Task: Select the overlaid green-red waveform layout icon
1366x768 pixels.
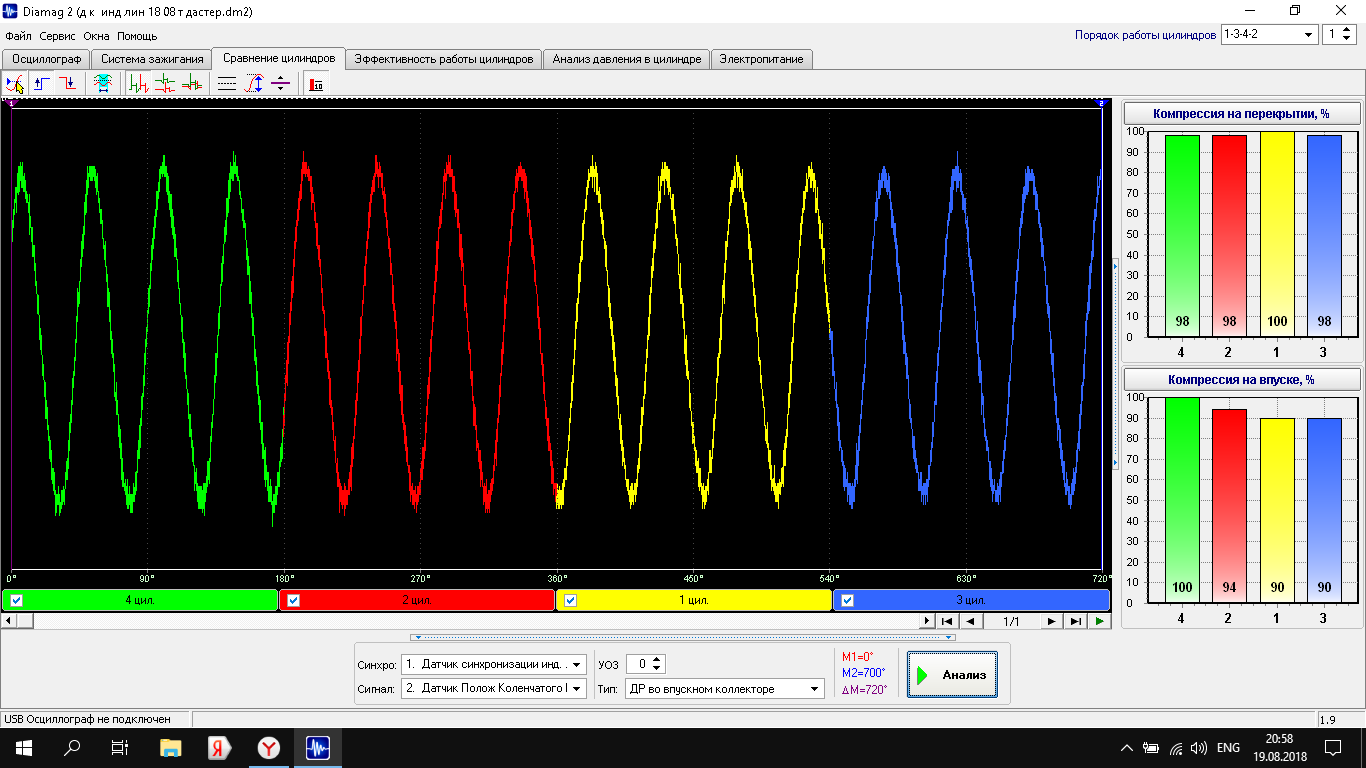Action: (191, 84)
